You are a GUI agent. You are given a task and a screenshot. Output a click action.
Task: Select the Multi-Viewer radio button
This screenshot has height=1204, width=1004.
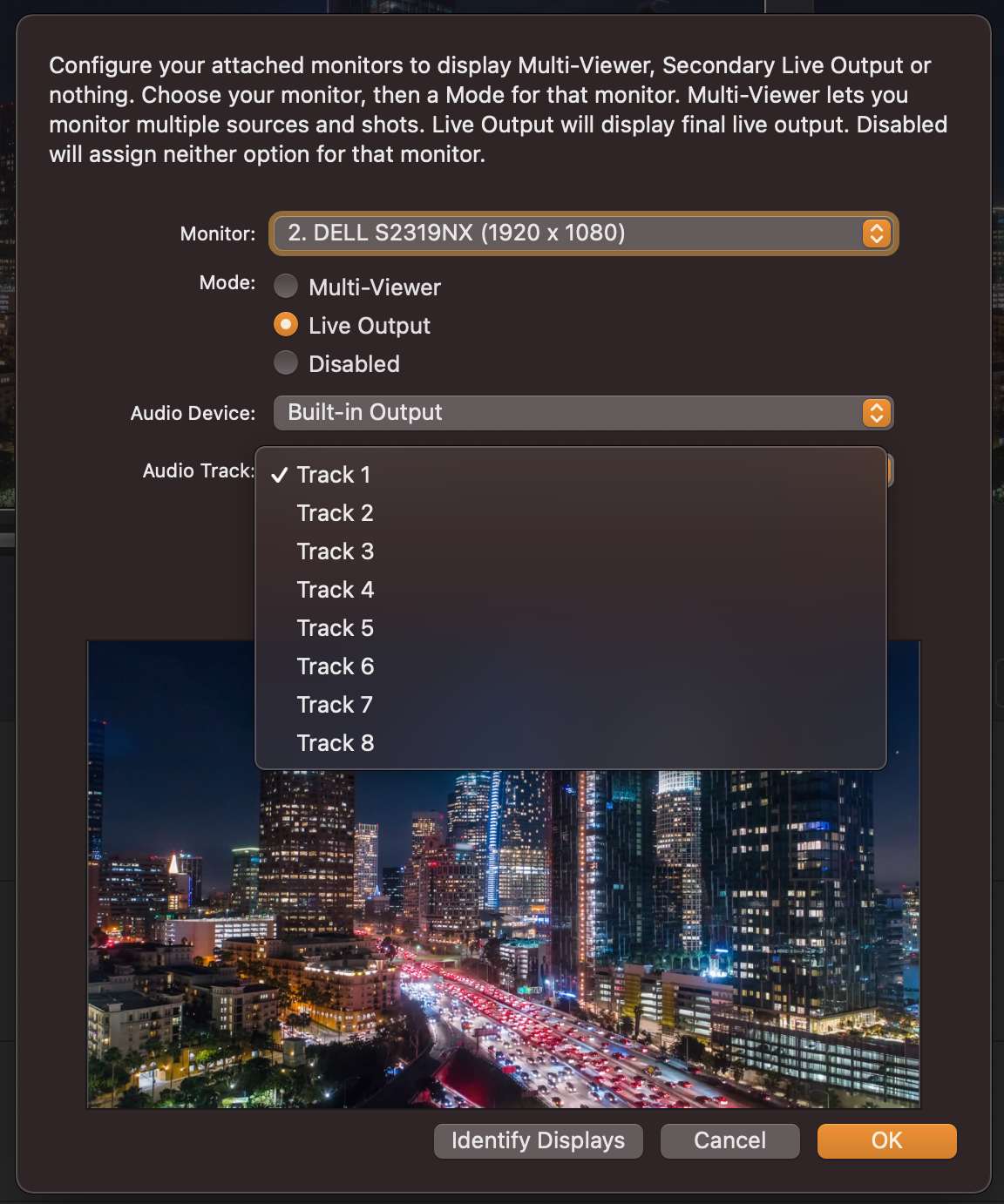(286, 287)
